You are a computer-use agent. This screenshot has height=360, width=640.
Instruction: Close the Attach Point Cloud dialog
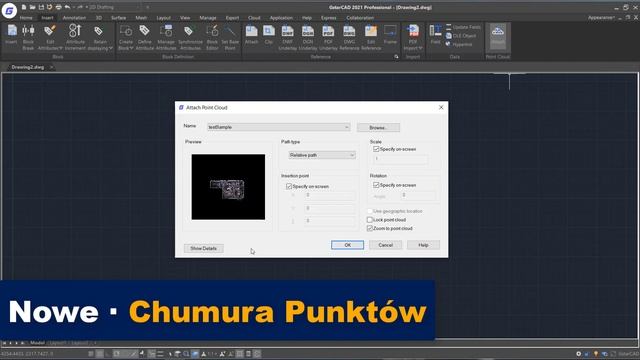(x=441, y=107)
